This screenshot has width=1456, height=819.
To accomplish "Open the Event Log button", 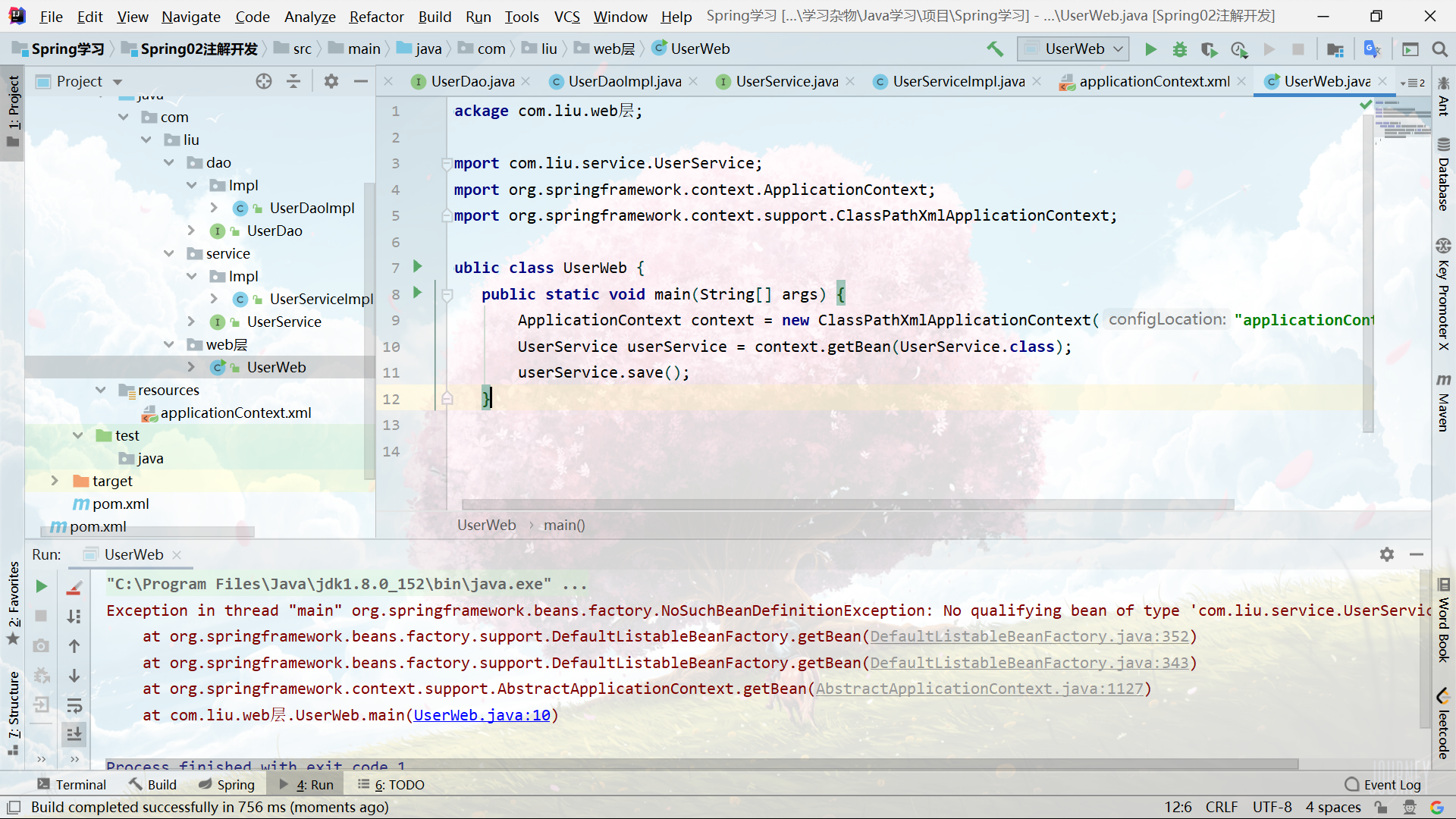I will click(x=1383, y=785).
